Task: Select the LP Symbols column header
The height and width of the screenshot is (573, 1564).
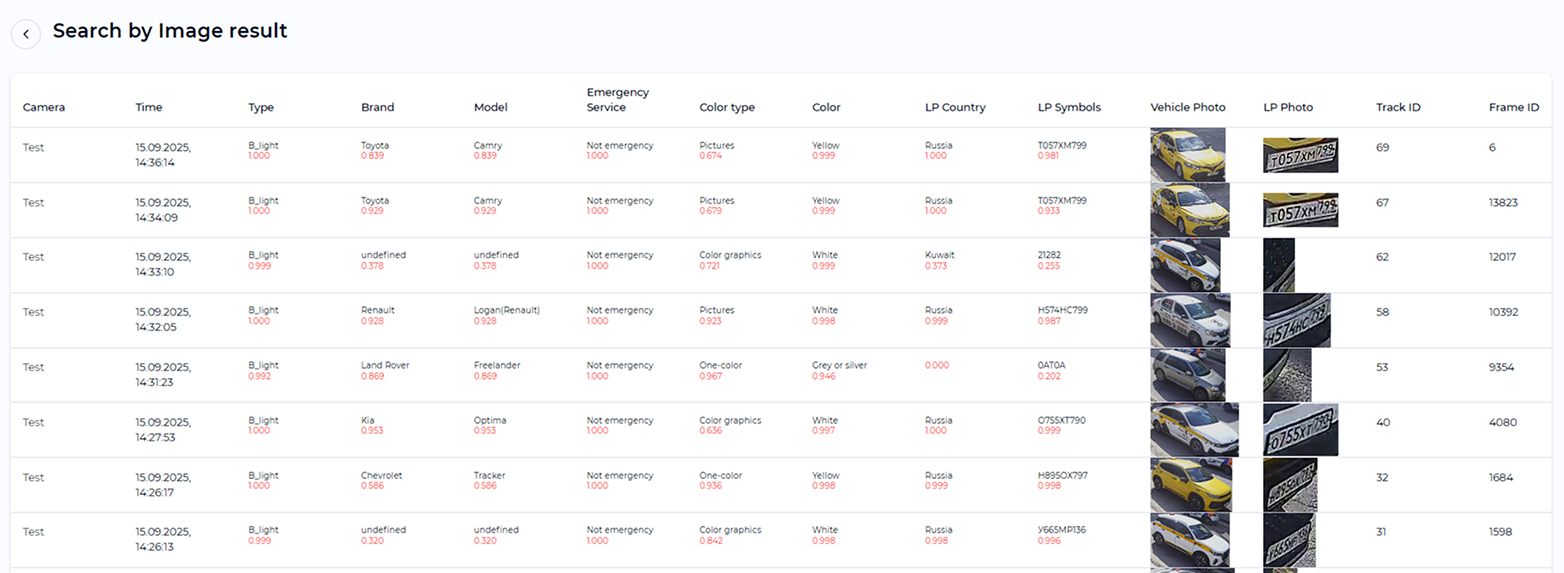Action: click(1069, 107)
